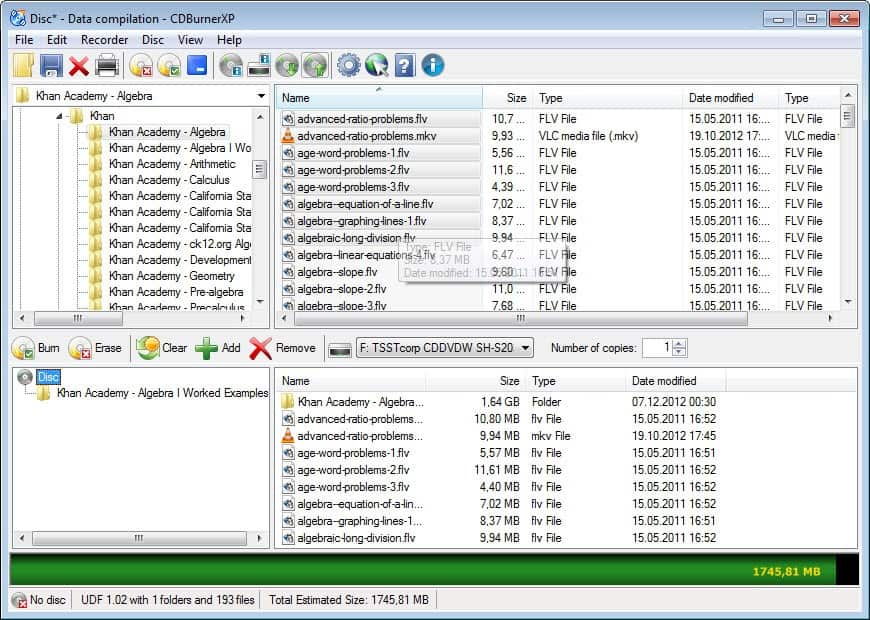Click VLC cone icon of advanced-ratio-problems.mkv

tap(288, 136)
